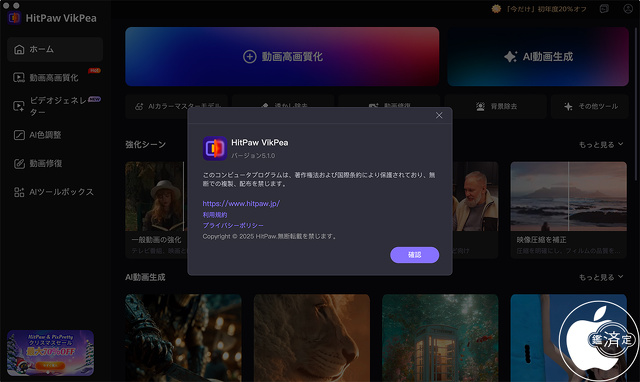The width and height of the screenshot is (640, 382).
Task: Click the 背景除去 person icon
Action: (480, 107)
